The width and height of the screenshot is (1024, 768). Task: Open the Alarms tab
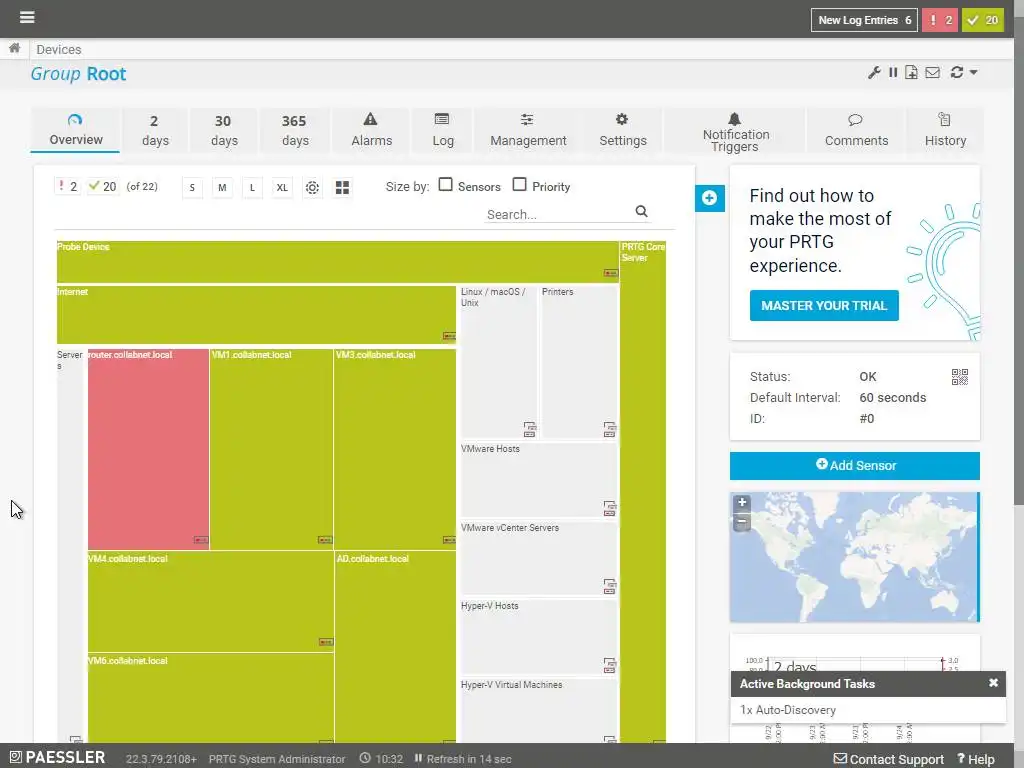tap(371, 130)
